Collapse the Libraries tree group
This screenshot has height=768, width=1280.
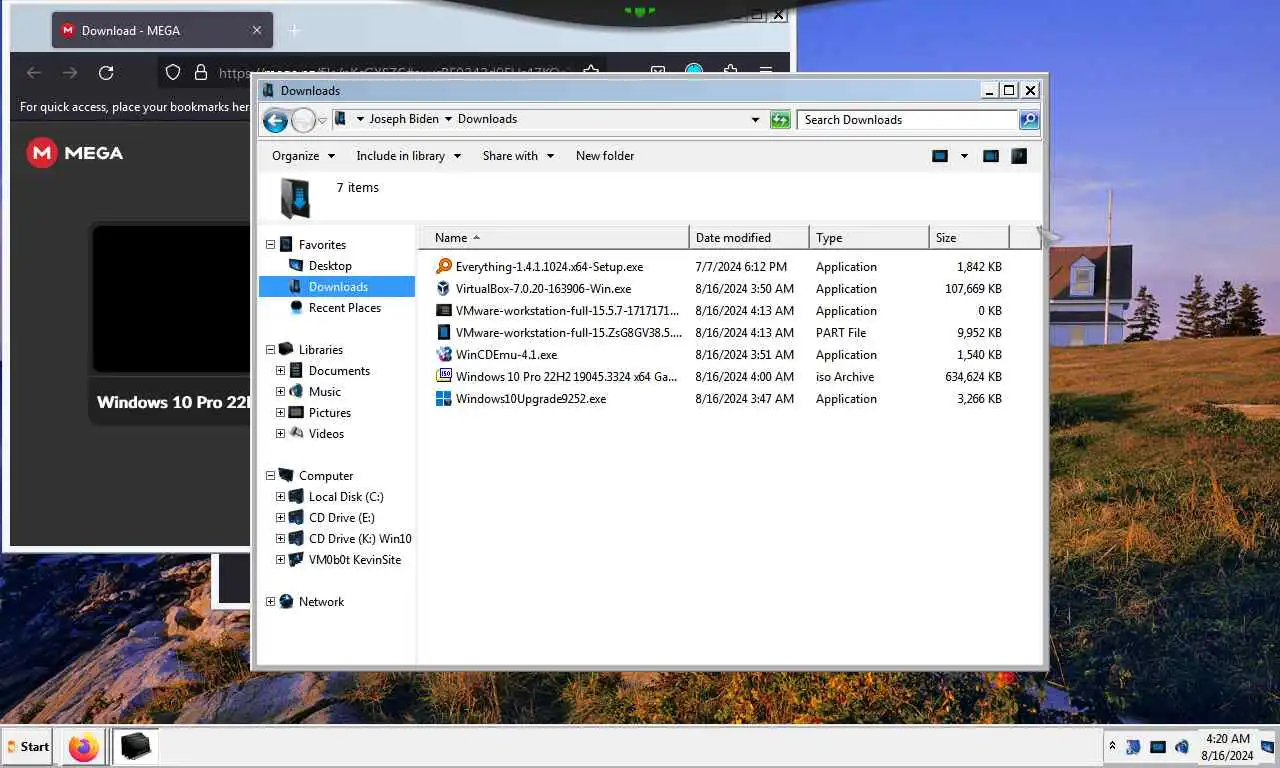270,350
